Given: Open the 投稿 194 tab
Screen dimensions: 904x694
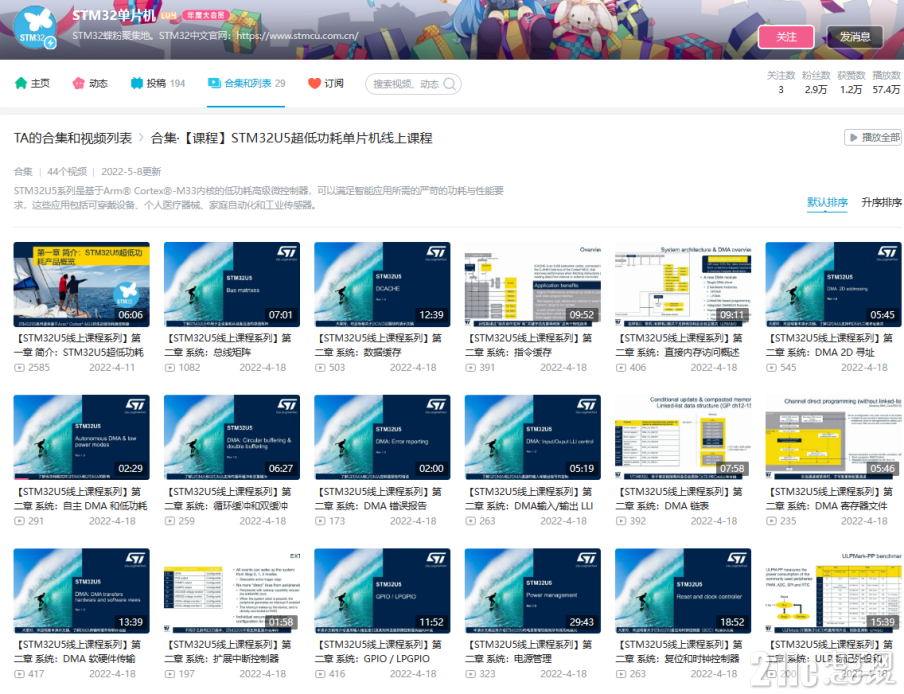Looking at the screenshot, I should point(158,84).
